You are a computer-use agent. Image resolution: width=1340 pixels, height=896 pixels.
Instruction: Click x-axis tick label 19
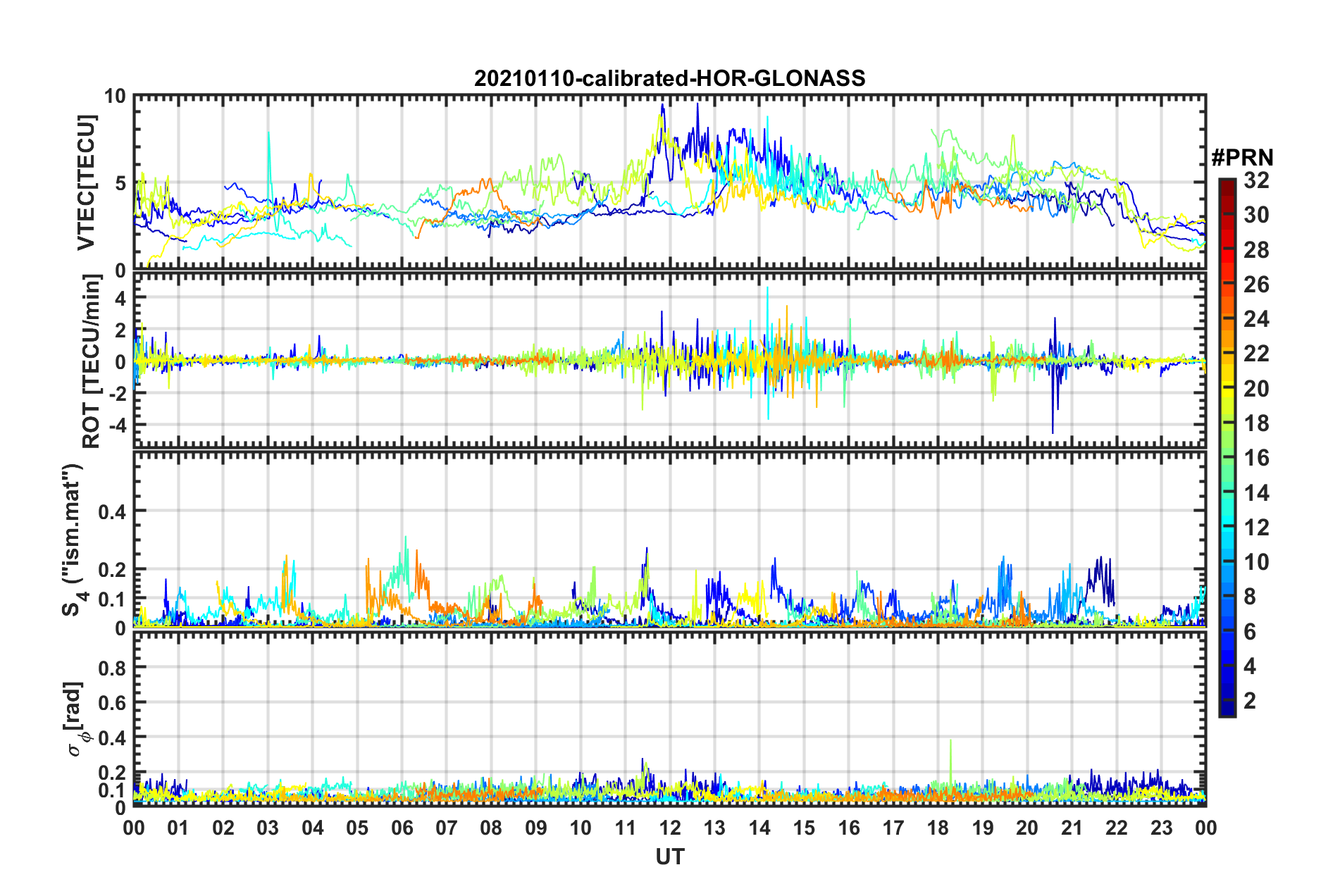(983, 828)
